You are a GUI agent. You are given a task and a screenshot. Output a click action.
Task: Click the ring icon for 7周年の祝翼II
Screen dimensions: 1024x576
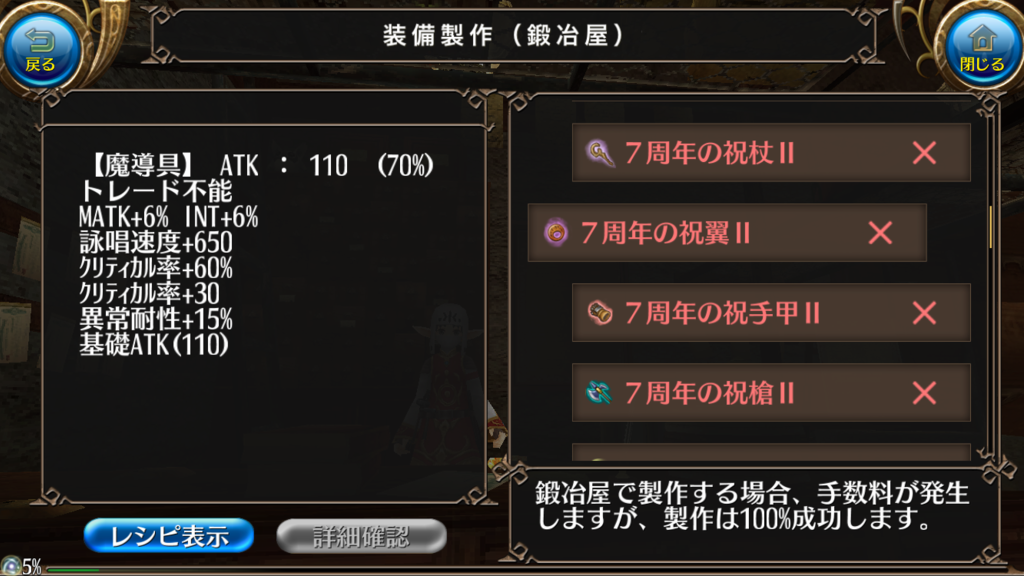556,233
